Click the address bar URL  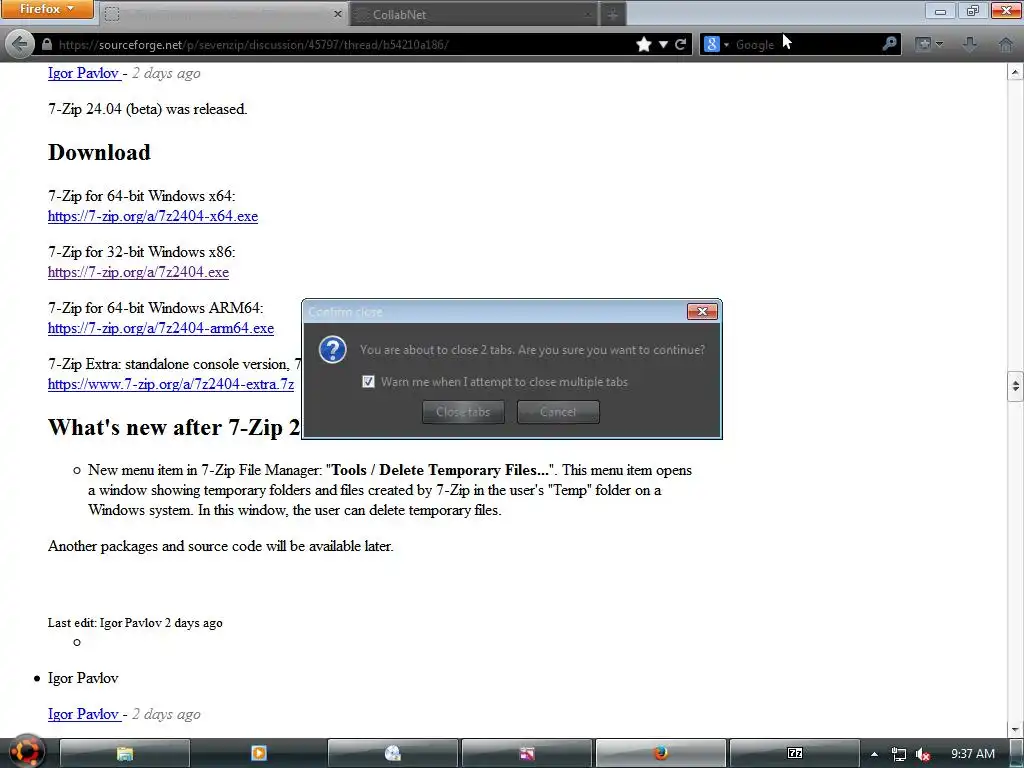tap(253, 45)
